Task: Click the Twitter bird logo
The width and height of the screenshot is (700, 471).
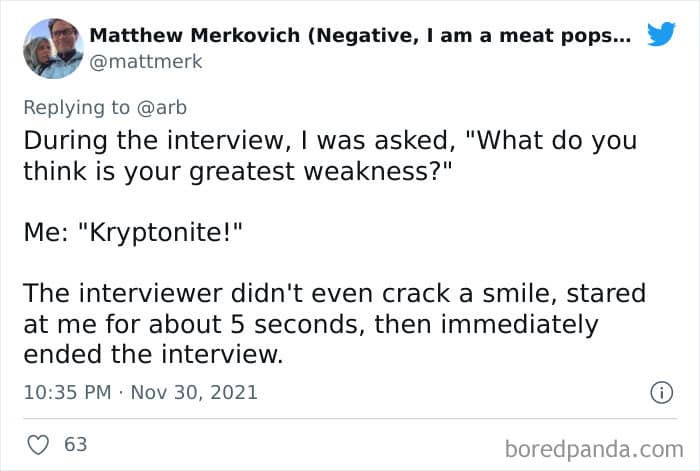Action: point(661,35)
